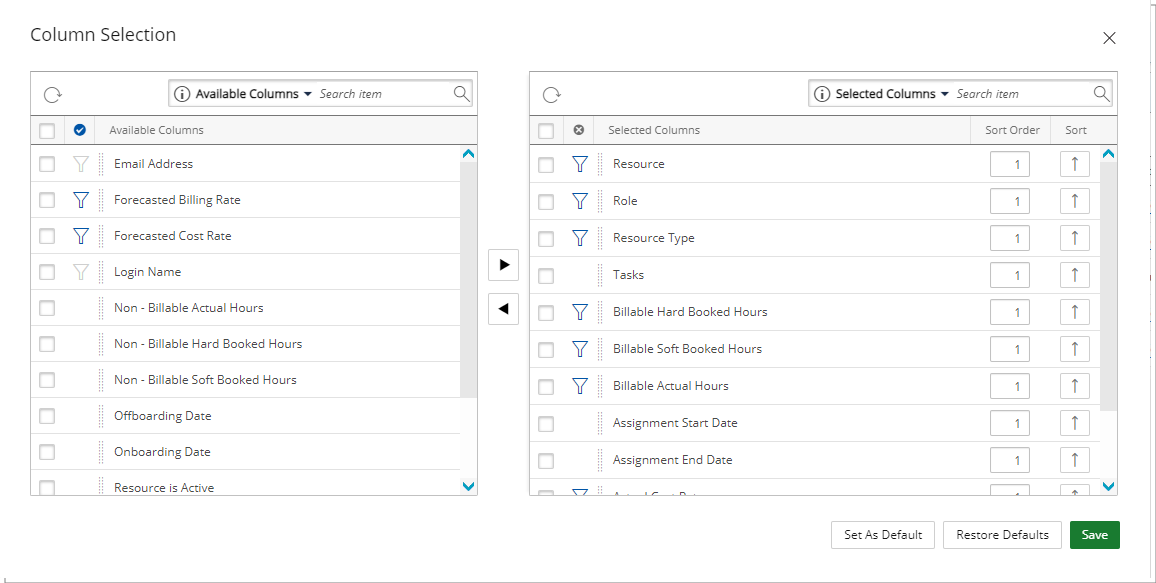
Task: Click the Set As Default button
Action: click(882, 535)
